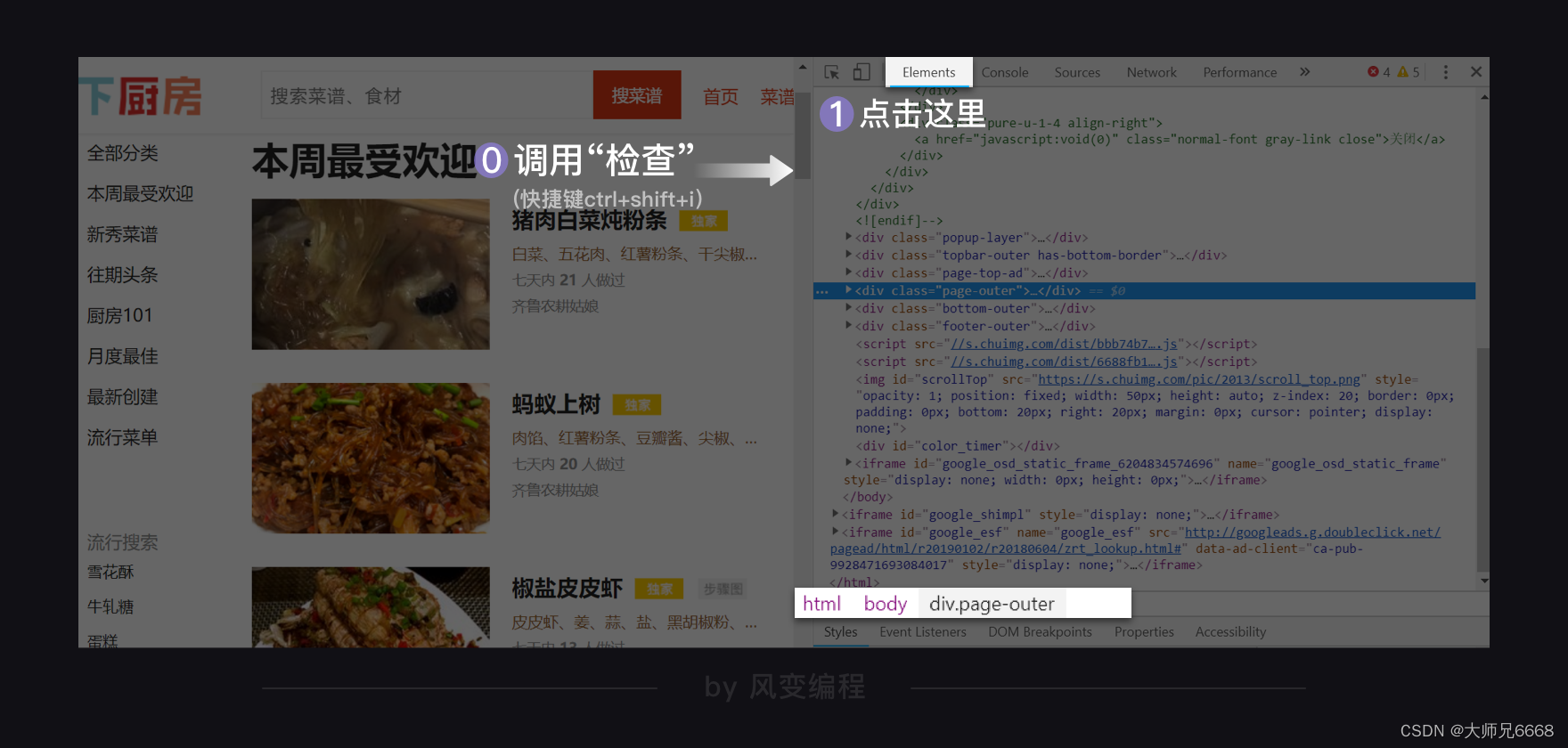Viewport: 1568px width, 748px height.
Task: Click the div id color_timer DOM line
Action: pyautogui.click(x=958, y=446)
